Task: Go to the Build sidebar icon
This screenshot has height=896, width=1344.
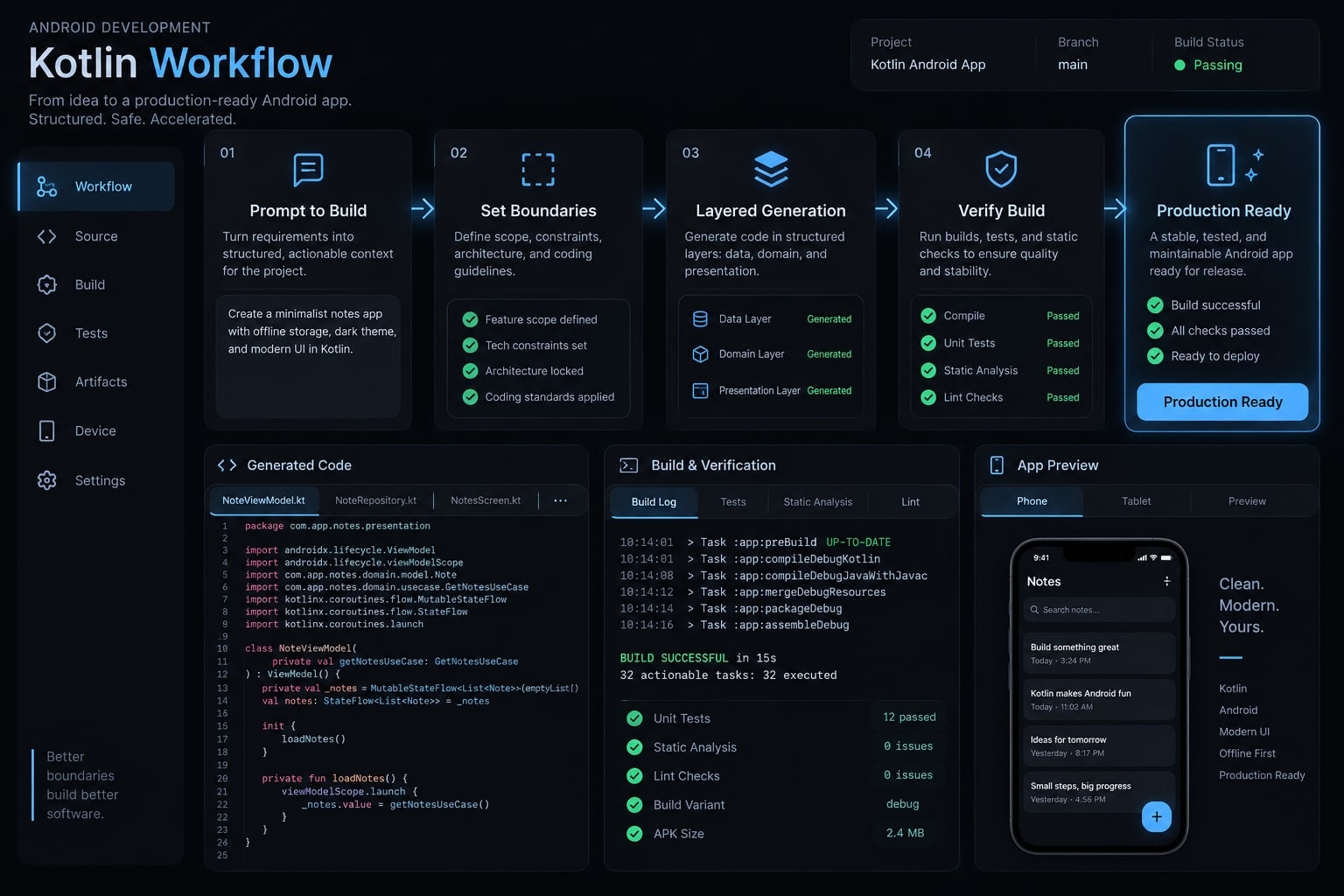Action: [x=47, y=284]
